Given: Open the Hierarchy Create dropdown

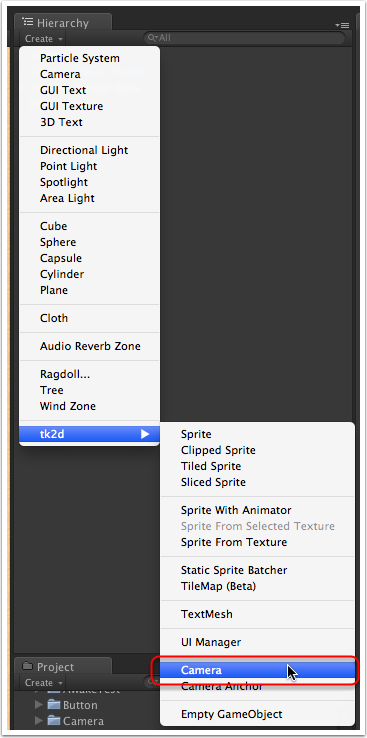Looking at the screenshot, I should (44, 39).
